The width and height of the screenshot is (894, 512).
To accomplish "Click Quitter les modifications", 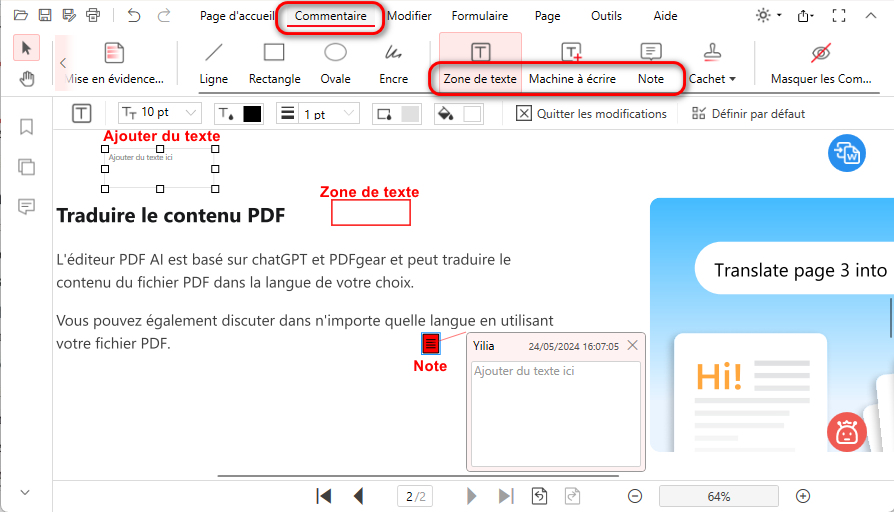I will [591, 113].
